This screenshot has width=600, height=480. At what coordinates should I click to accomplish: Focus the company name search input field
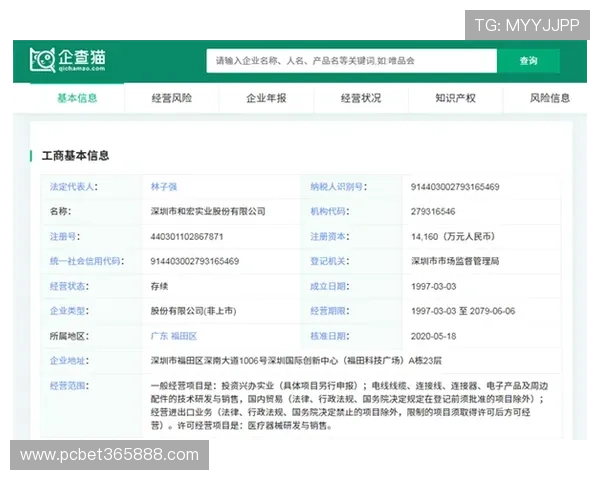coord(352,60)
